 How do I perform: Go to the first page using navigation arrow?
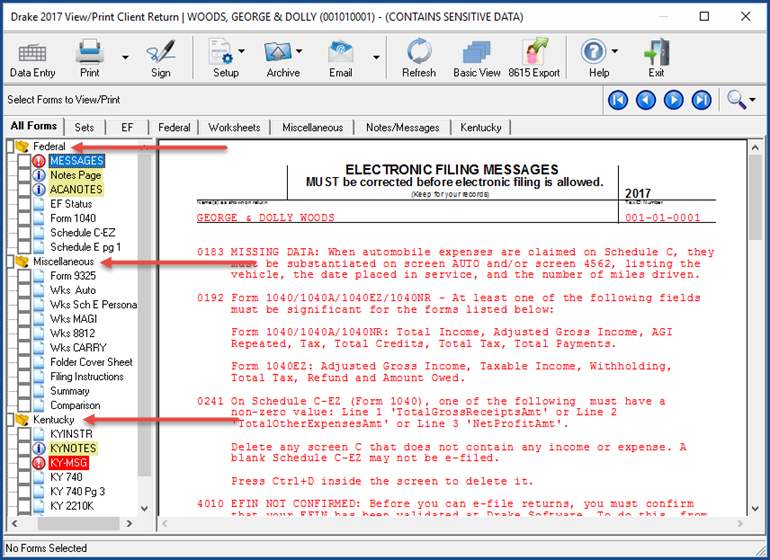(617, 100)
